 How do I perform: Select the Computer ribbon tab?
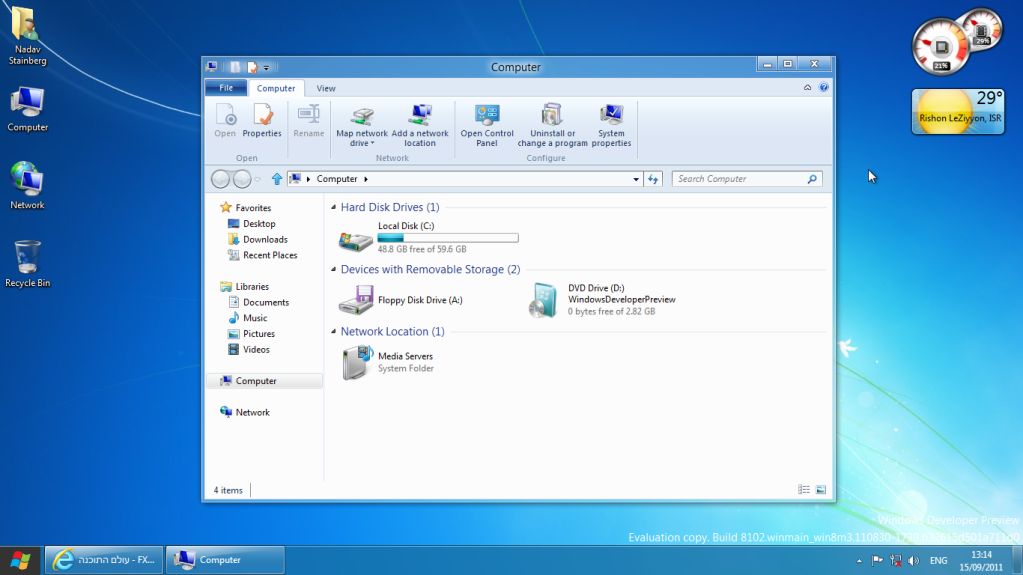(x=276, y=88)
